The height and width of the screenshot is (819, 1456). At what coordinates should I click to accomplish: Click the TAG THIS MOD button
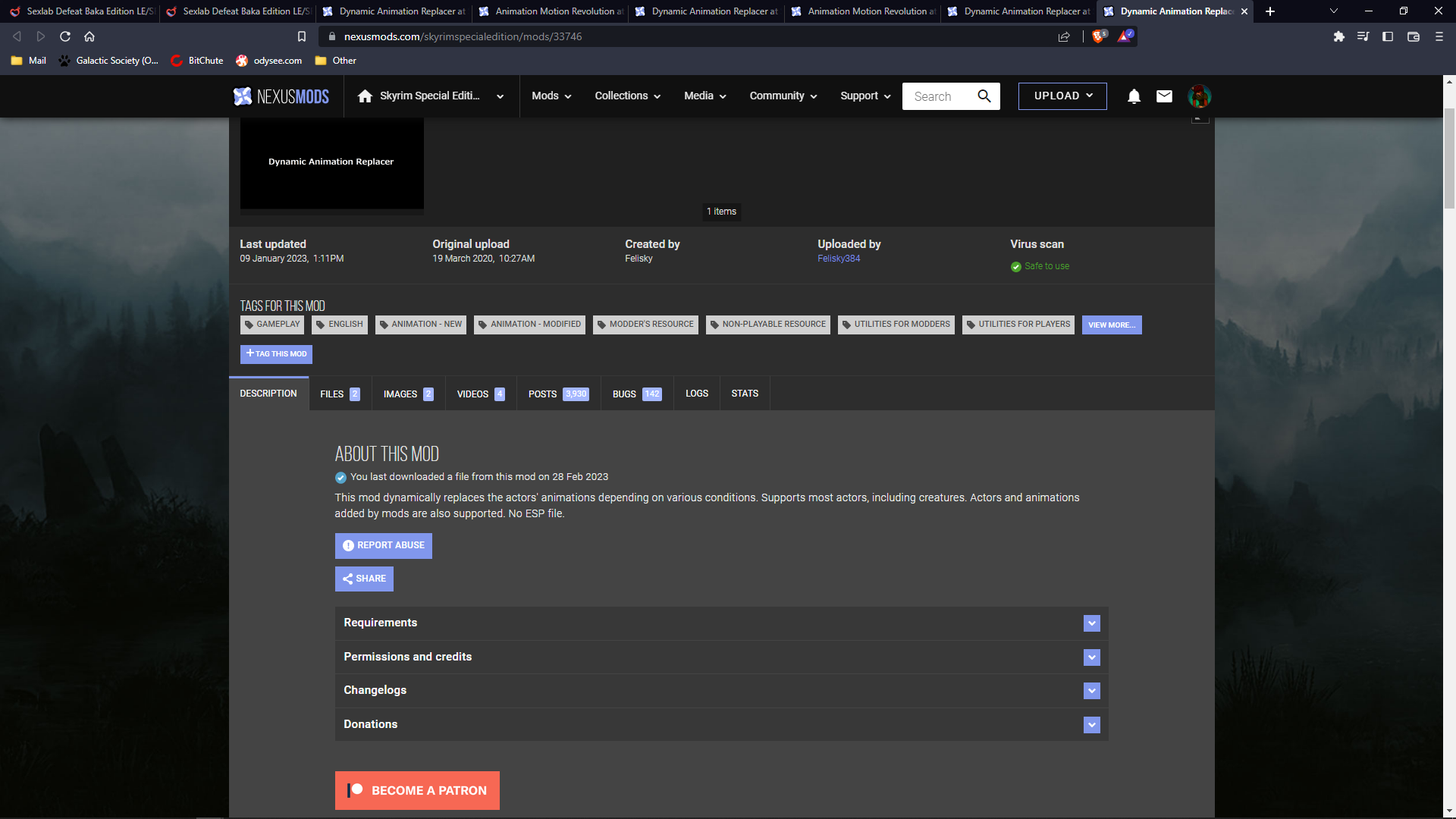tap(276, 354)
